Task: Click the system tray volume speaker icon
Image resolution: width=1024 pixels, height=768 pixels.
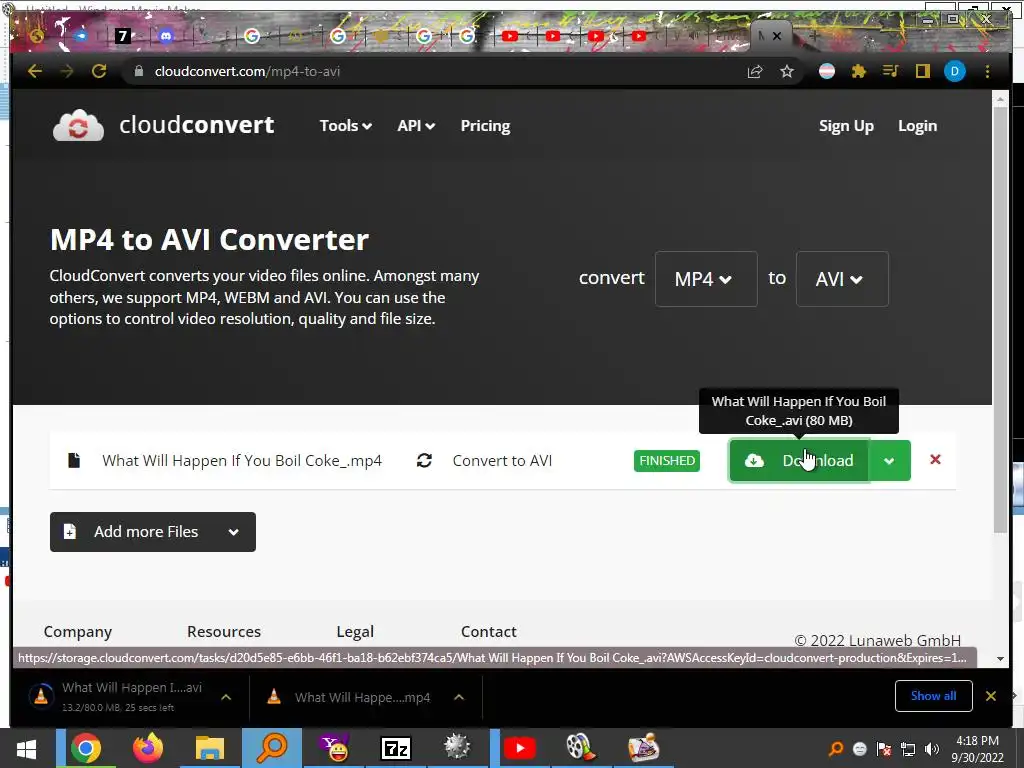Action: coord(932,749)
